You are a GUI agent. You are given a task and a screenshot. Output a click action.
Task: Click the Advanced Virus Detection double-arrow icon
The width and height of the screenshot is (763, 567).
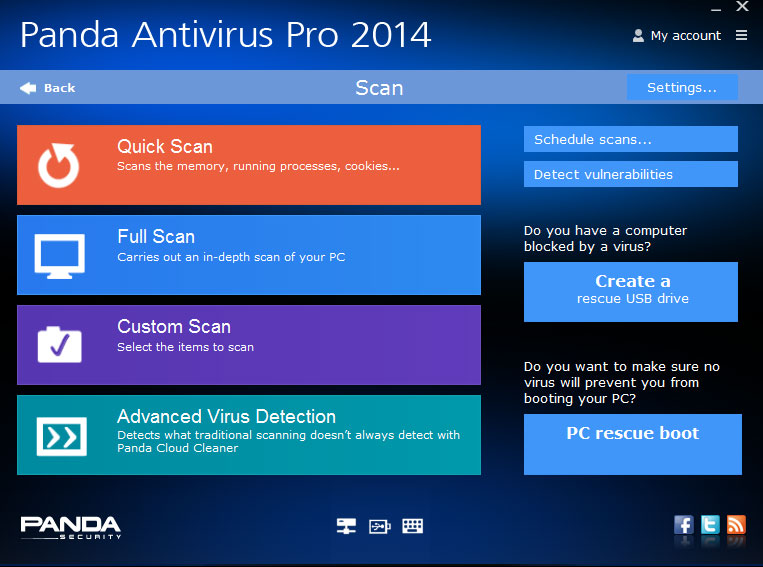pyautogui.click(x=61, y=436)
